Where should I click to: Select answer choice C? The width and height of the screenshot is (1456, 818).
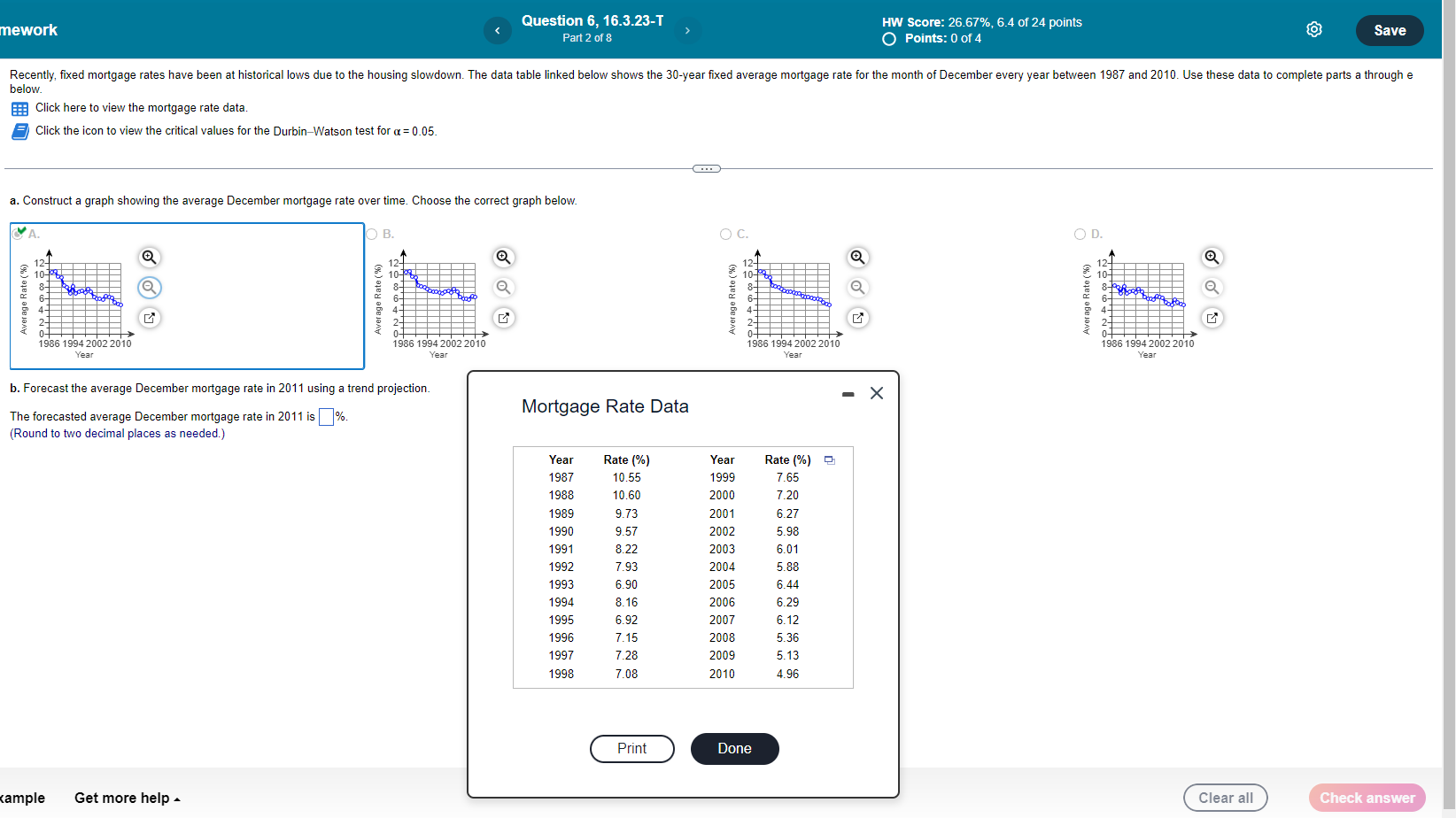tap(726, 234)
